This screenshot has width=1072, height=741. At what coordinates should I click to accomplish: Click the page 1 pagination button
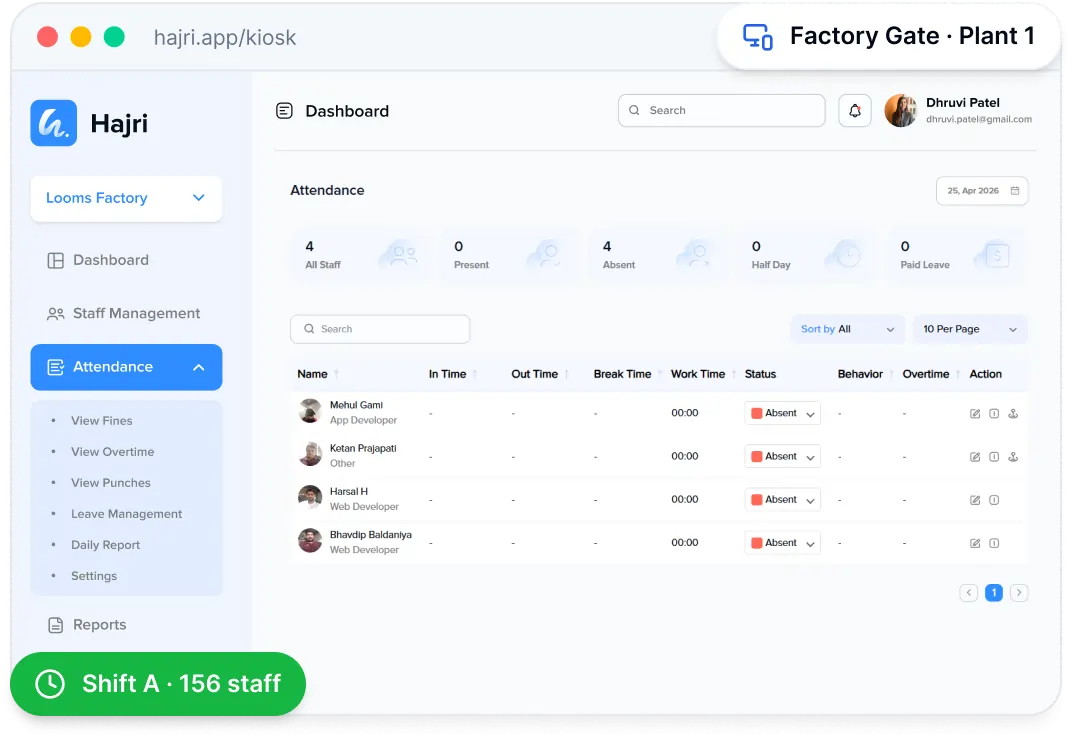click(x=993, y=593)
